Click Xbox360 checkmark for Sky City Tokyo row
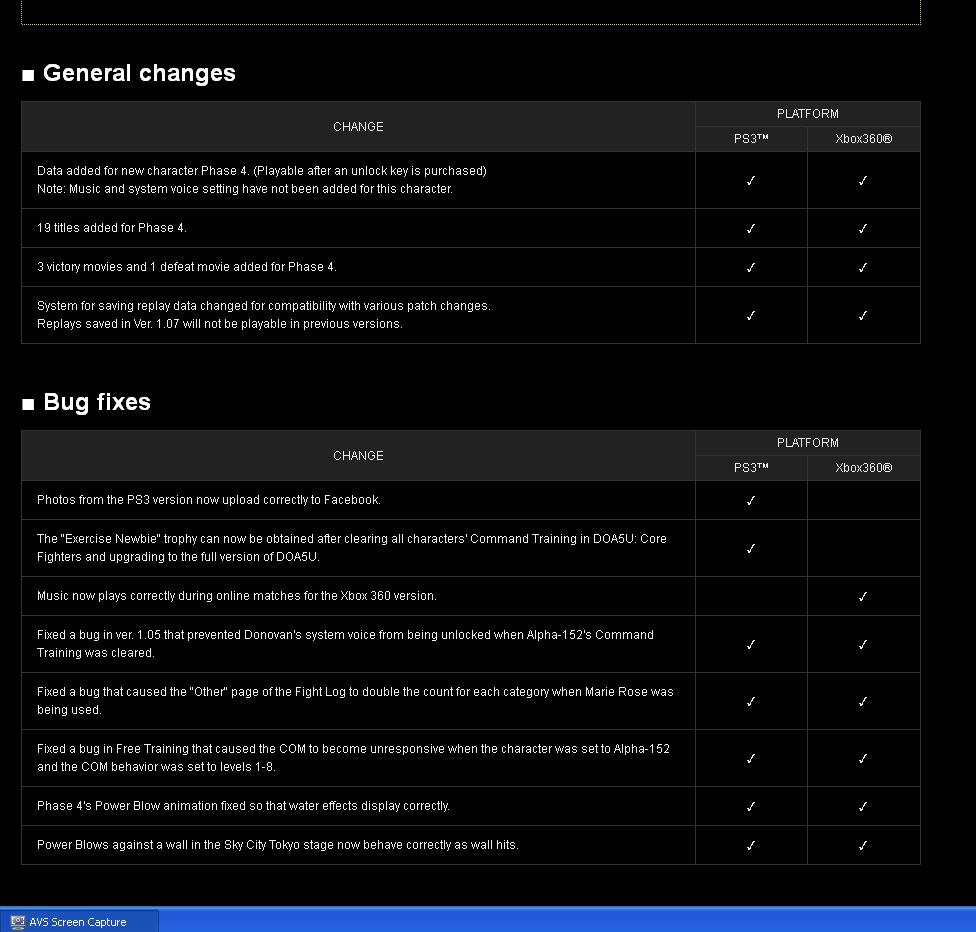Image resolution: width=976 pixels, height=932 pixels. 863,845
